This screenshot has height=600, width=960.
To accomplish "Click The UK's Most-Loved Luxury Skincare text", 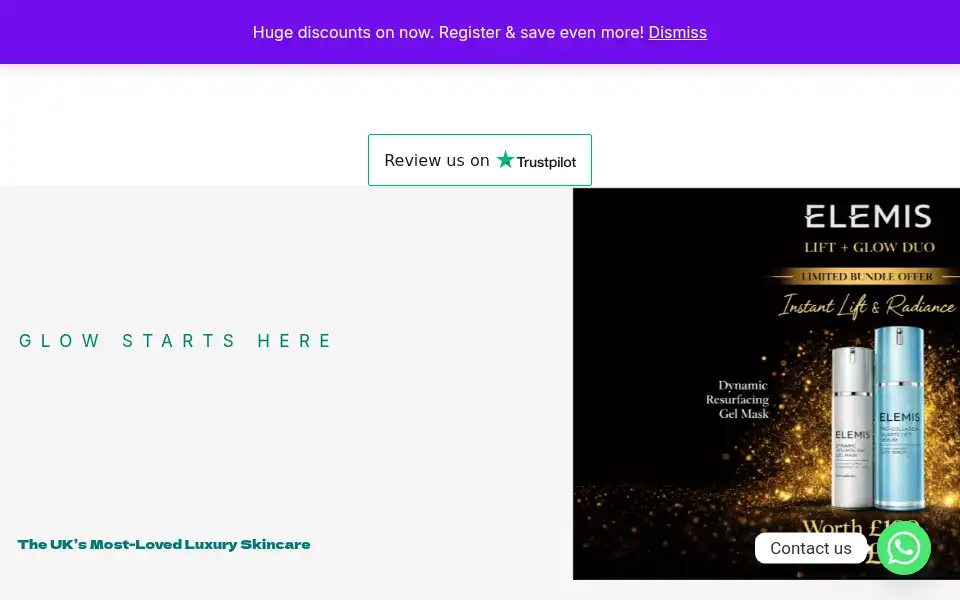I will [163, 544].
